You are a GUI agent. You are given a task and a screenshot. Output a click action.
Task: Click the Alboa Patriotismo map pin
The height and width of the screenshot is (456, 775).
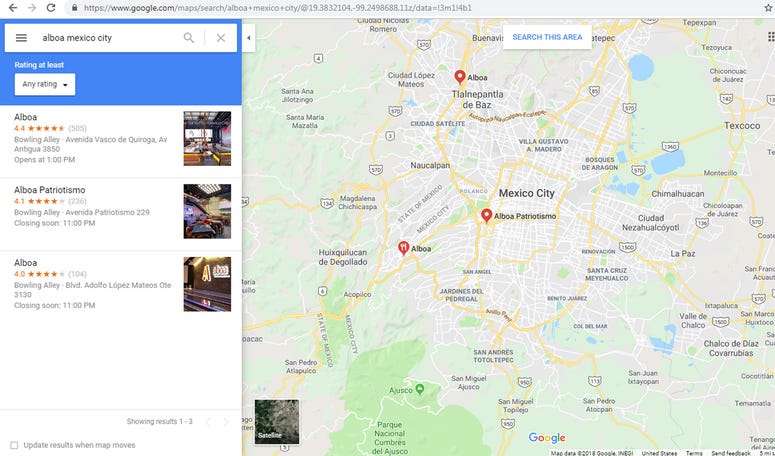point(486,215)
